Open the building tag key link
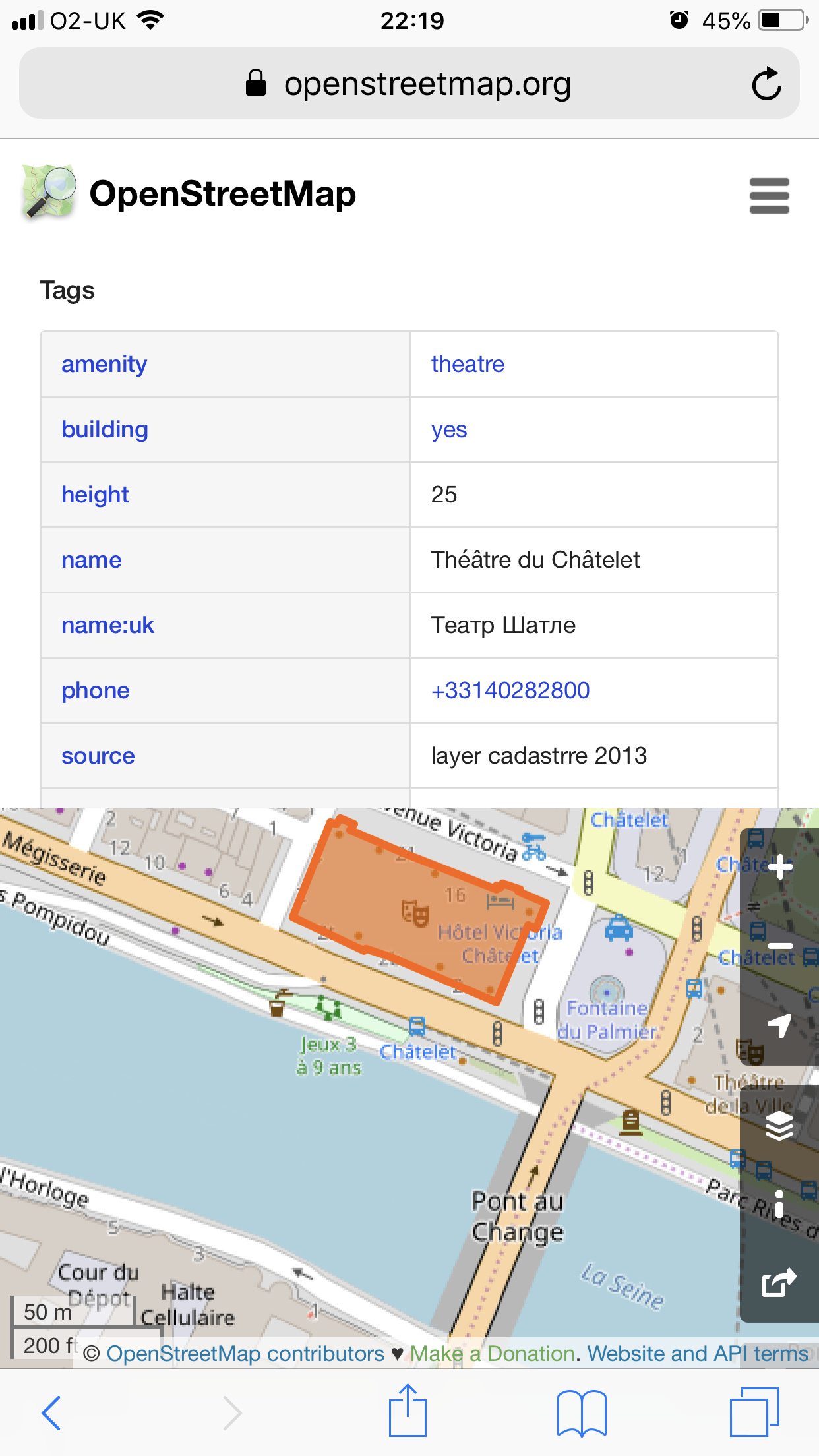 tap(105, 429)
